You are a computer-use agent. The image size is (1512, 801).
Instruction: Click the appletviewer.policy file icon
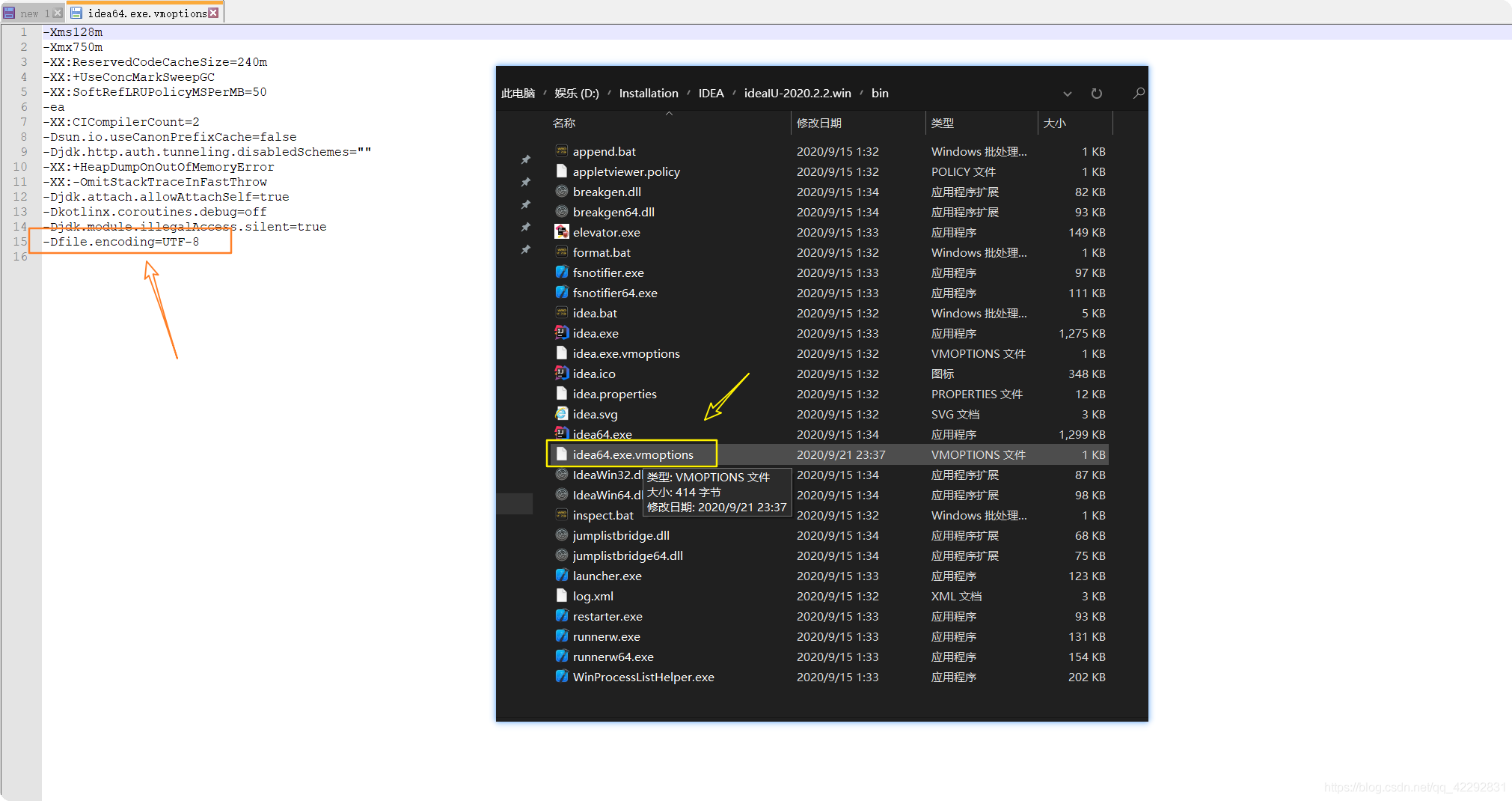561,171
